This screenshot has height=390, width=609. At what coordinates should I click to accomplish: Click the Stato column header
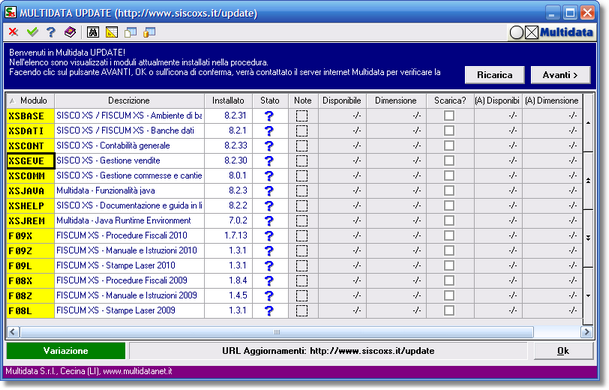coord(270,101)
